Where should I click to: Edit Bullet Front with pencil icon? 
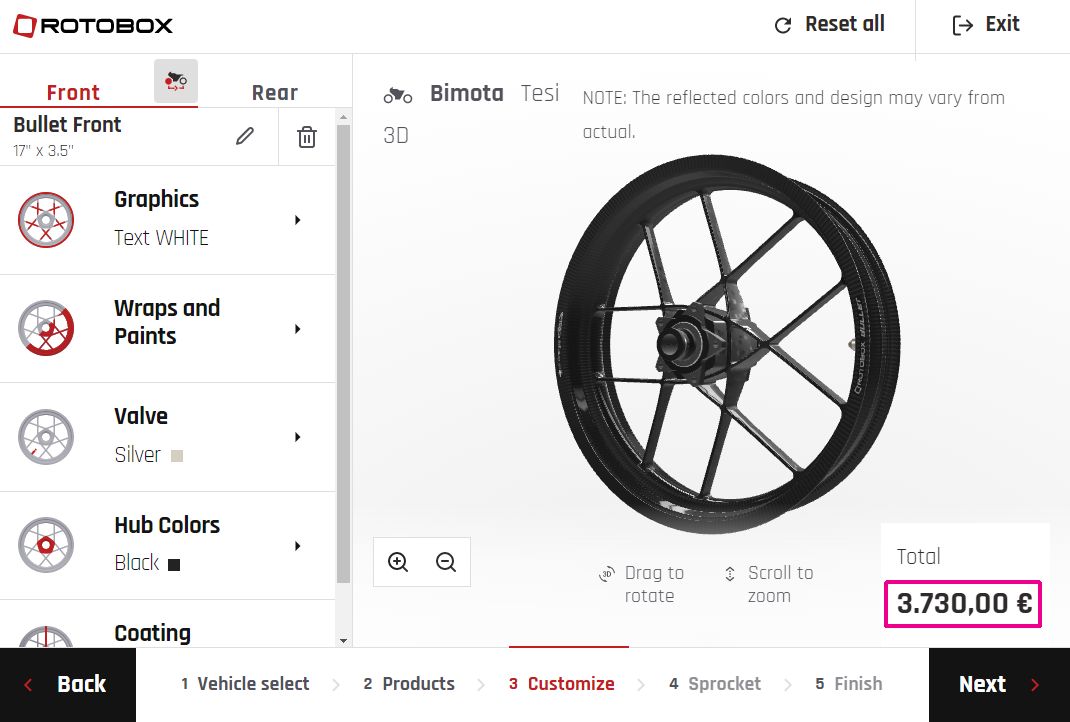tap(245, 136)
